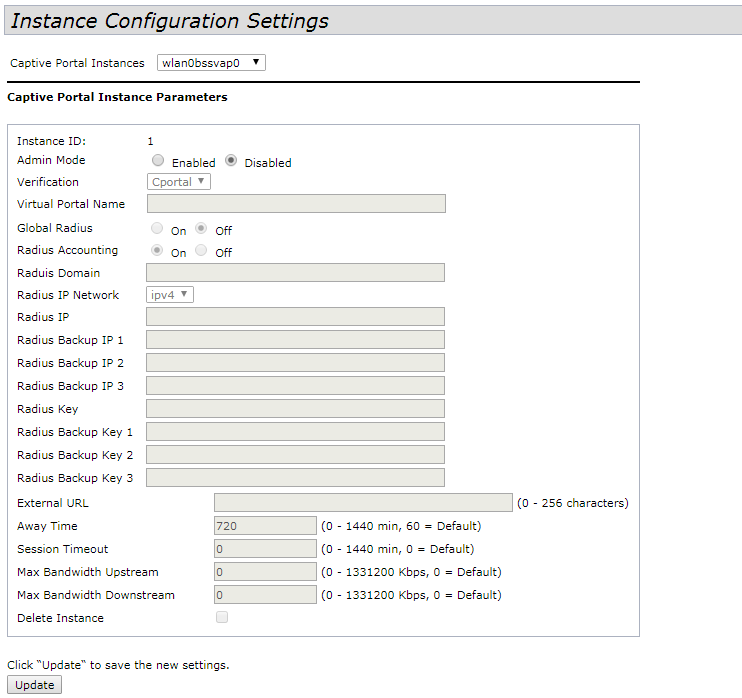Focus the Session Timeout field
The height and width of the screenshot is (698, 742).
(265, 549)
